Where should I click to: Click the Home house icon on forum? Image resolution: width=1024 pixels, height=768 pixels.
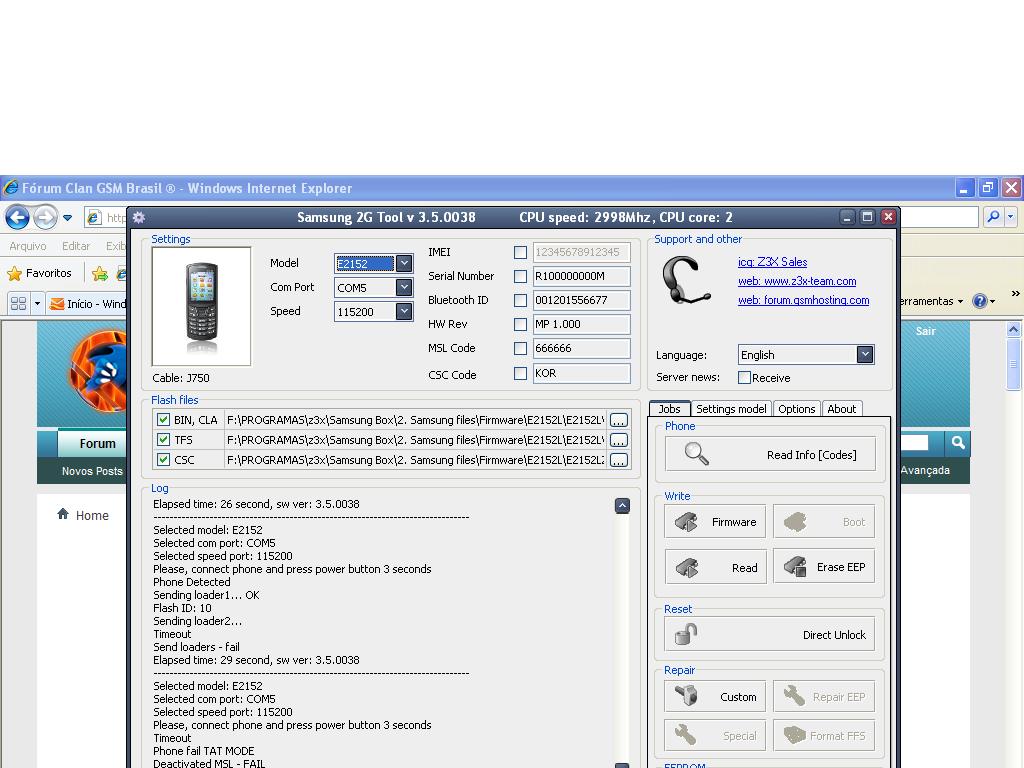click(63, 514)
